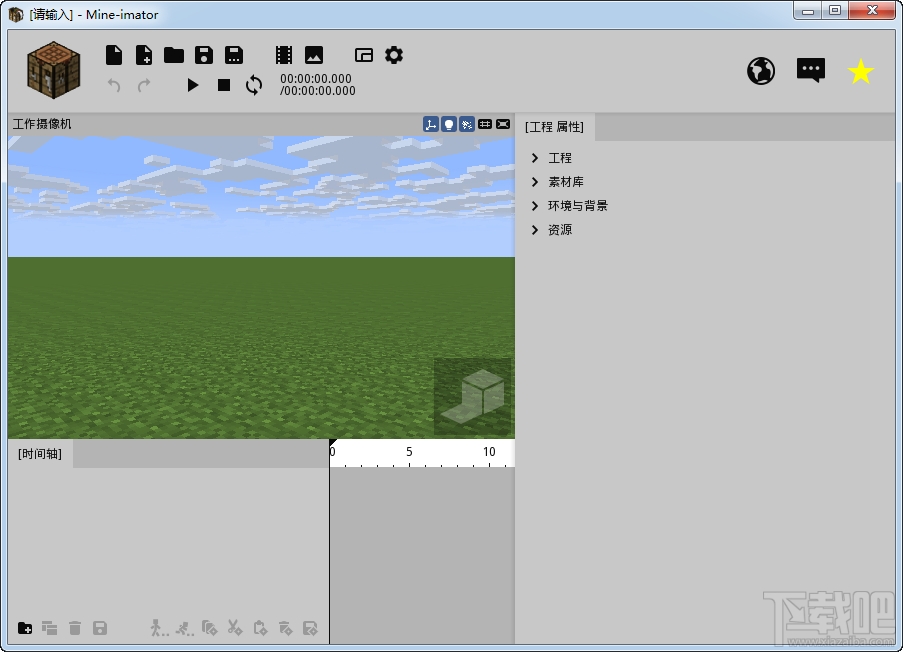Click the crafting table logo
Image resolution: width=903 pixels, height=652 pixels.
54,70
